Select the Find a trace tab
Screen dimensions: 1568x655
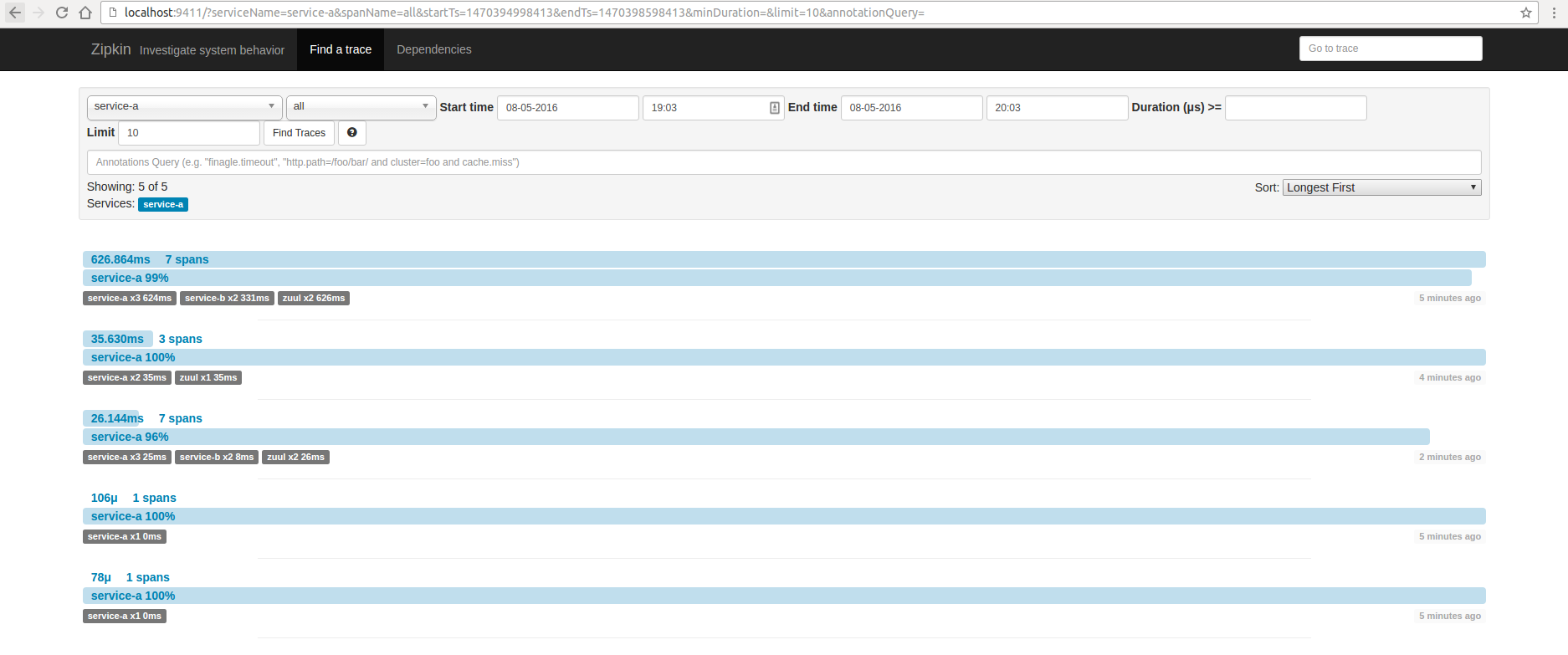341,50
